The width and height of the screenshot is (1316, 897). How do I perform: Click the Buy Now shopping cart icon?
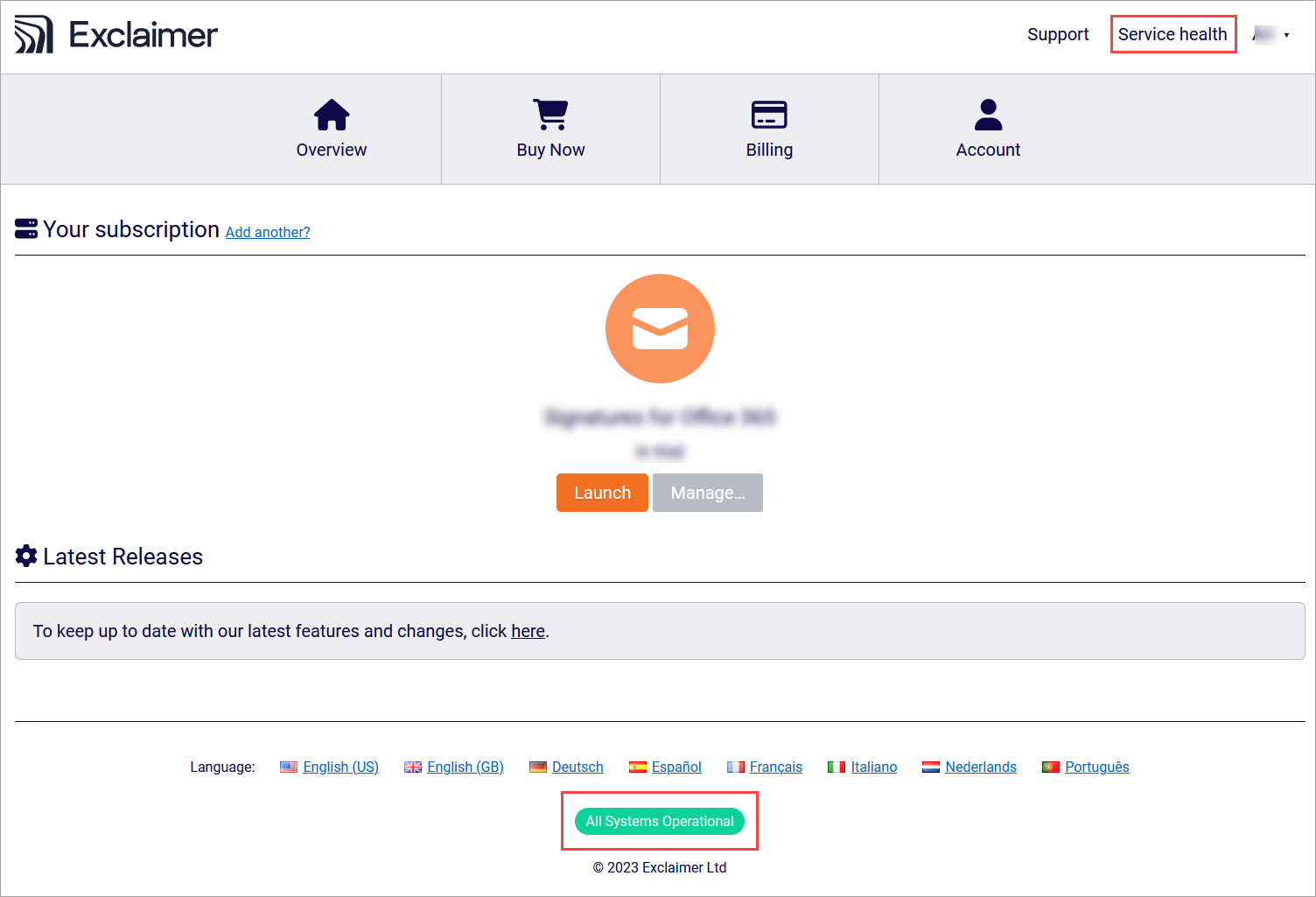(549, 114)
